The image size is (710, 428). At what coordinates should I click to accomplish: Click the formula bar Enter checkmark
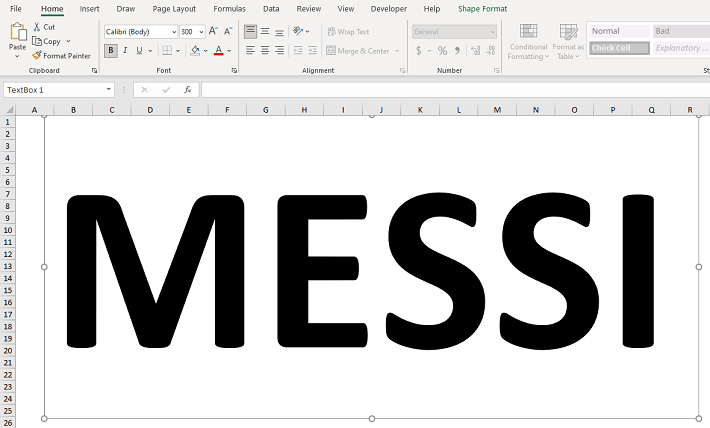click(x=166, y=90)
